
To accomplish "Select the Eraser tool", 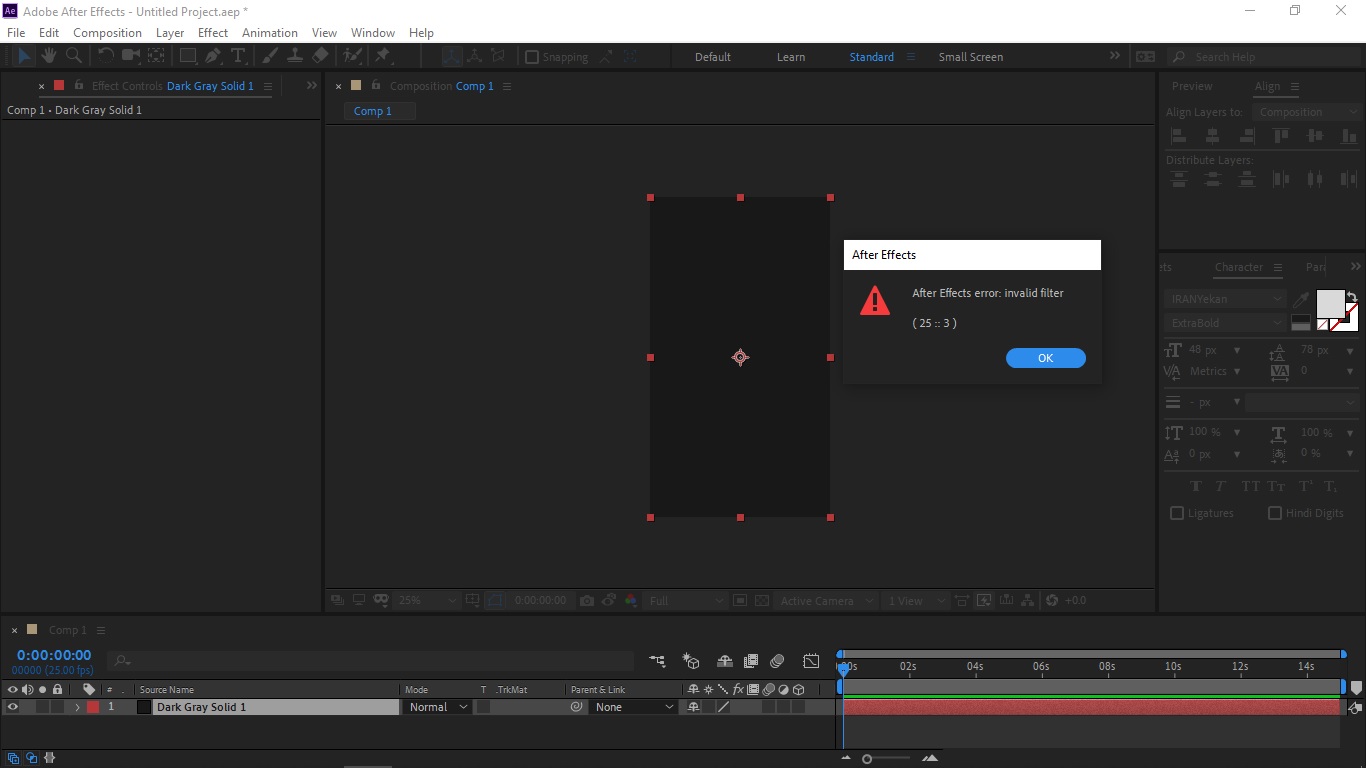I will coord(320,56).
